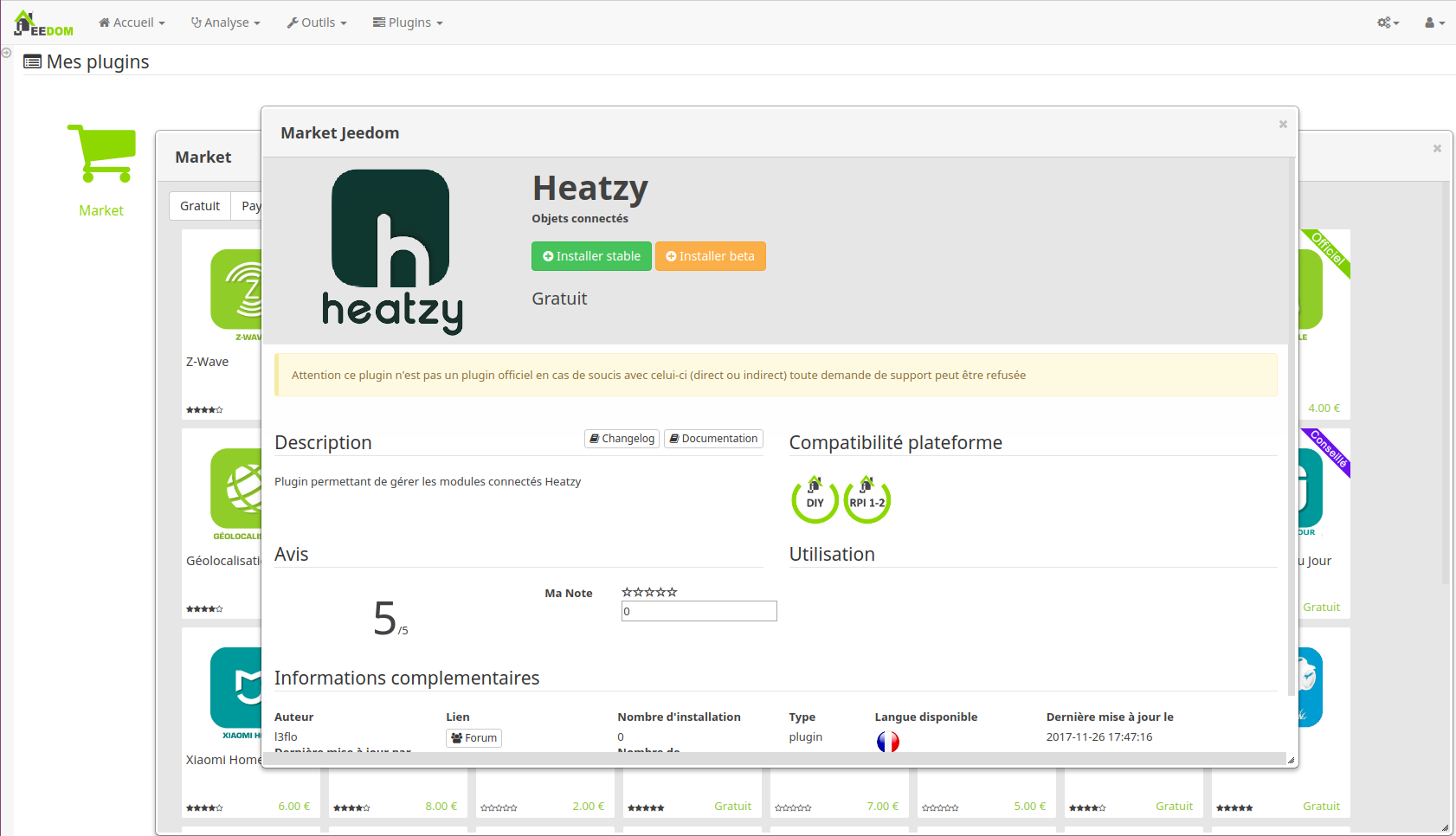This screenshot has width=1456, height=836.
Task: Click the unofficial plugin warning banner
Action: pyautogui.click(x=776, y=375)
